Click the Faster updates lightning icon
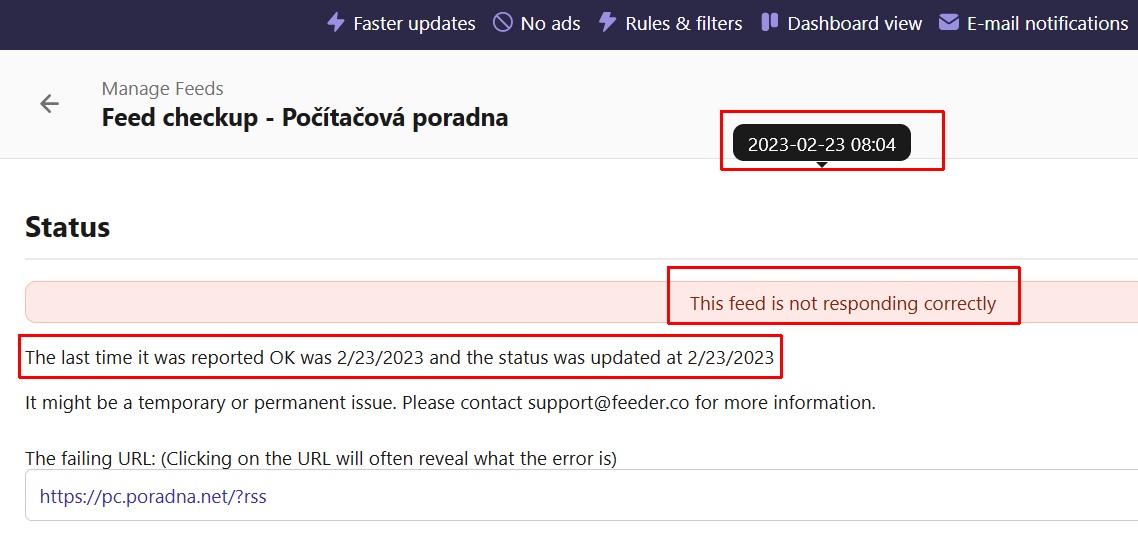This screenshot has height=538, width=1138. coord(336,22)
